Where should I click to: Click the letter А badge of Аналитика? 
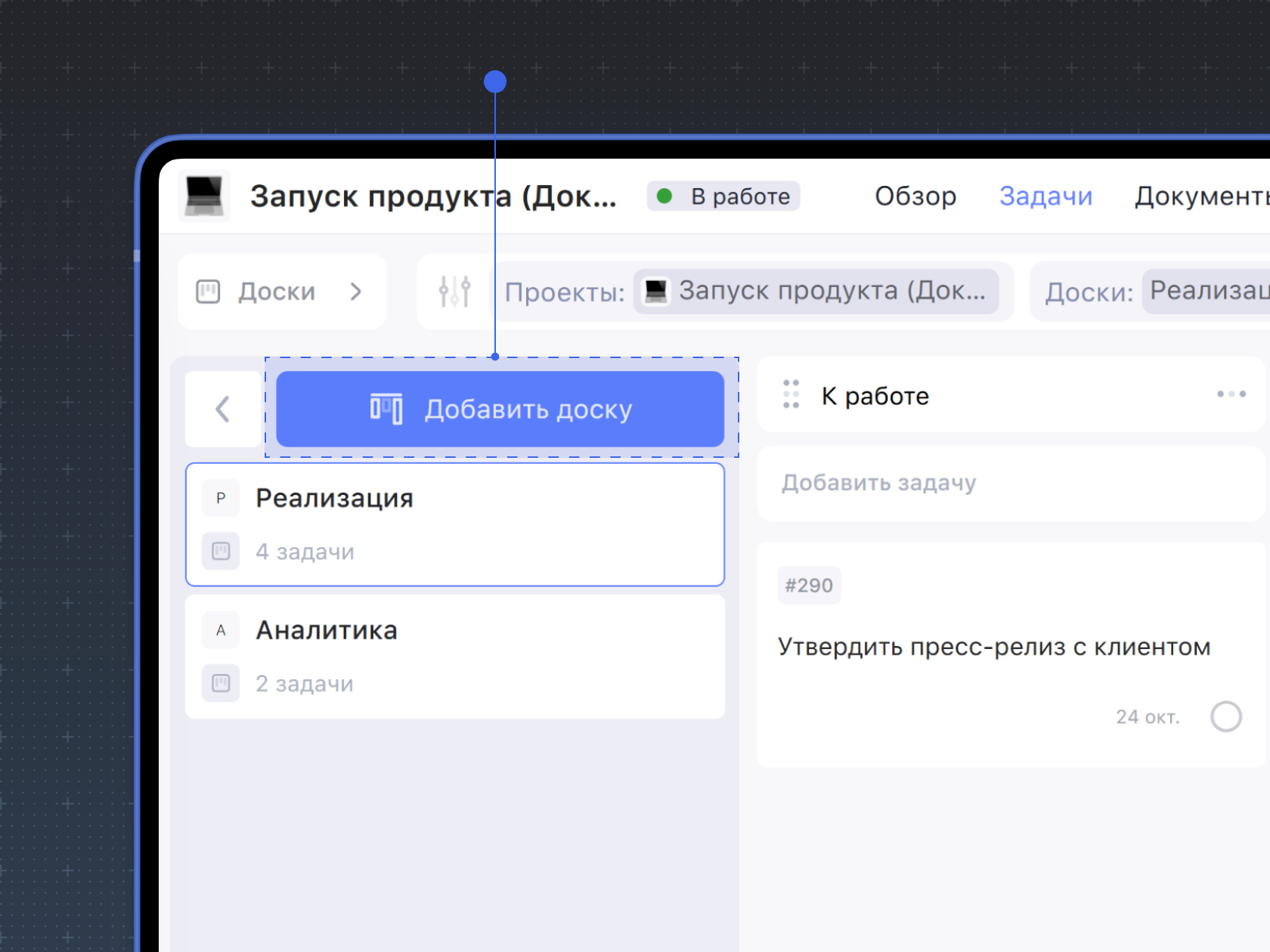pyautogui.click(x=221, y=630)
